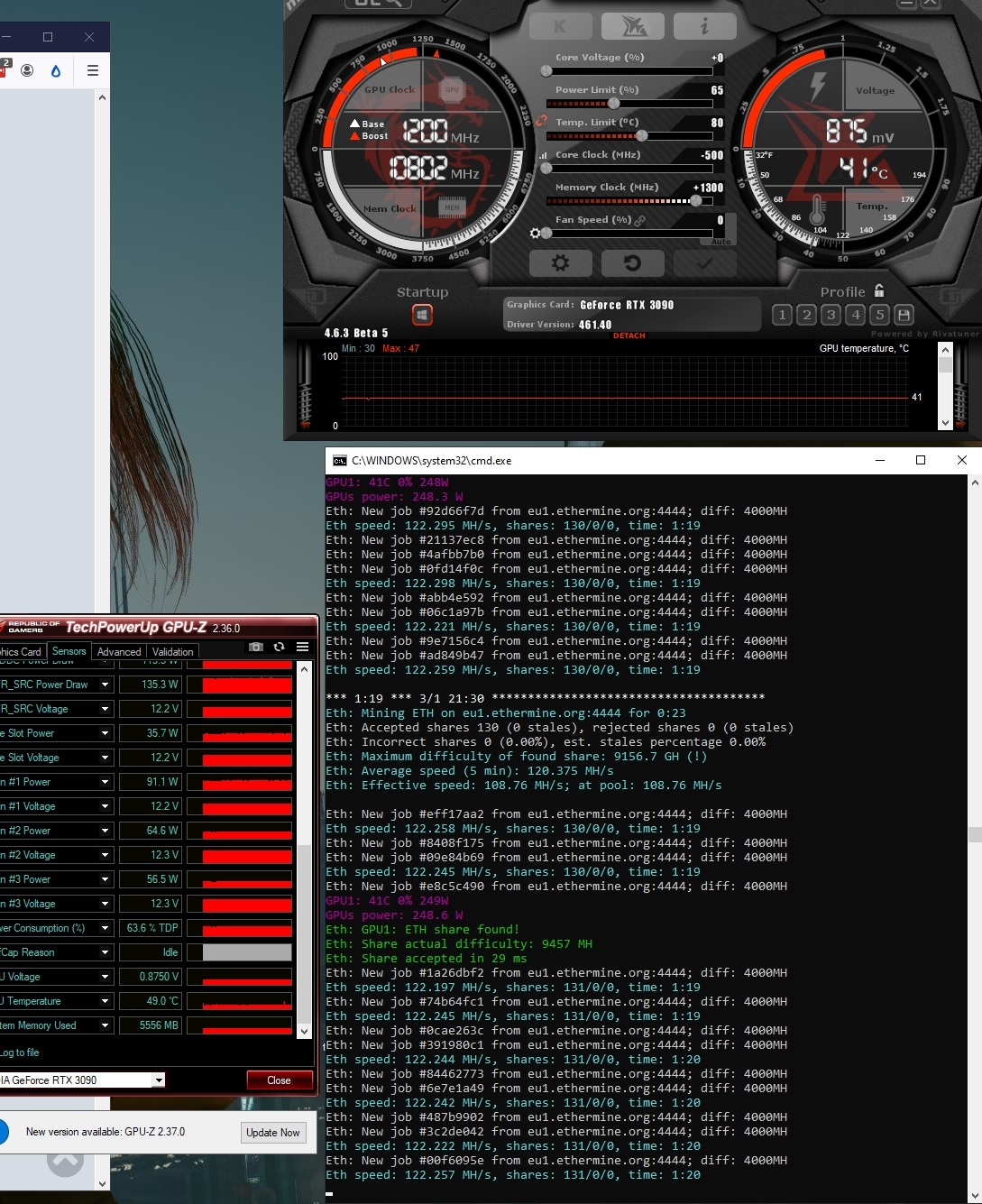
Task: Toggle the Profile lock icon
Action: 879,290
